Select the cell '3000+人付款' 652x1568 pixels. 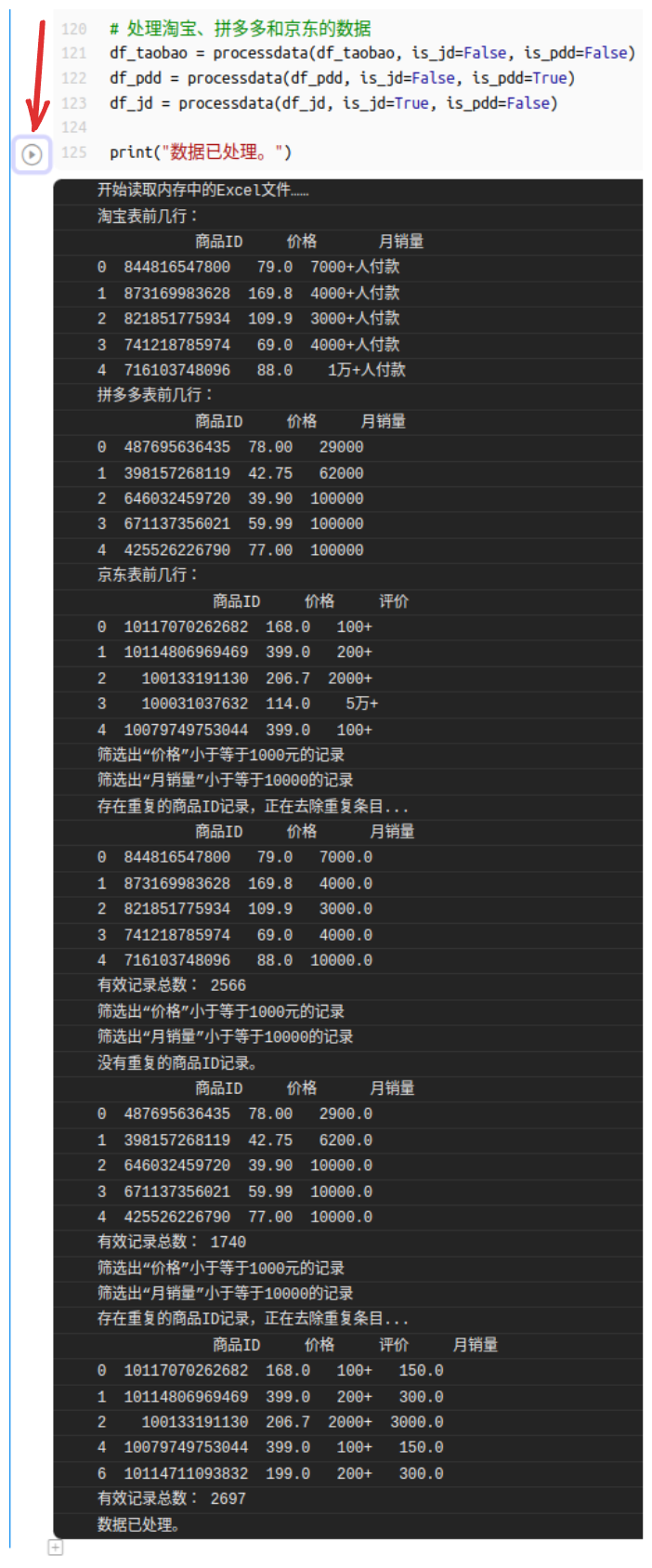tap(355, 318)
